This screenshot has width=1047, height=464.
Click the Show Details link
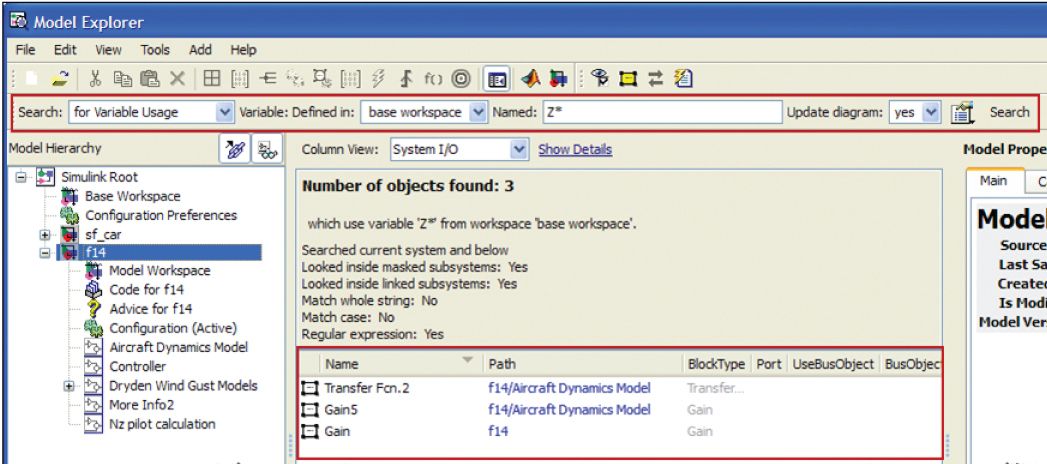[x=575, y=150]
